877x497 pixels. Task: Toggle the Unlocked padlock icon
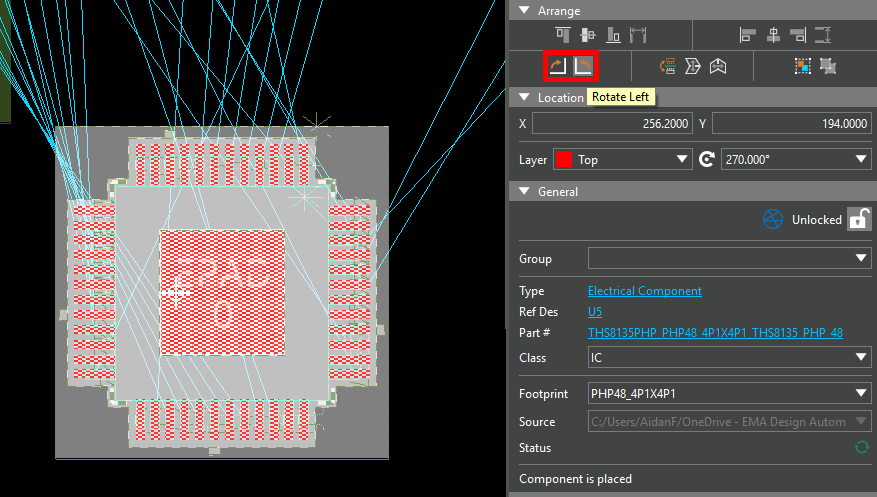[858, 220]
